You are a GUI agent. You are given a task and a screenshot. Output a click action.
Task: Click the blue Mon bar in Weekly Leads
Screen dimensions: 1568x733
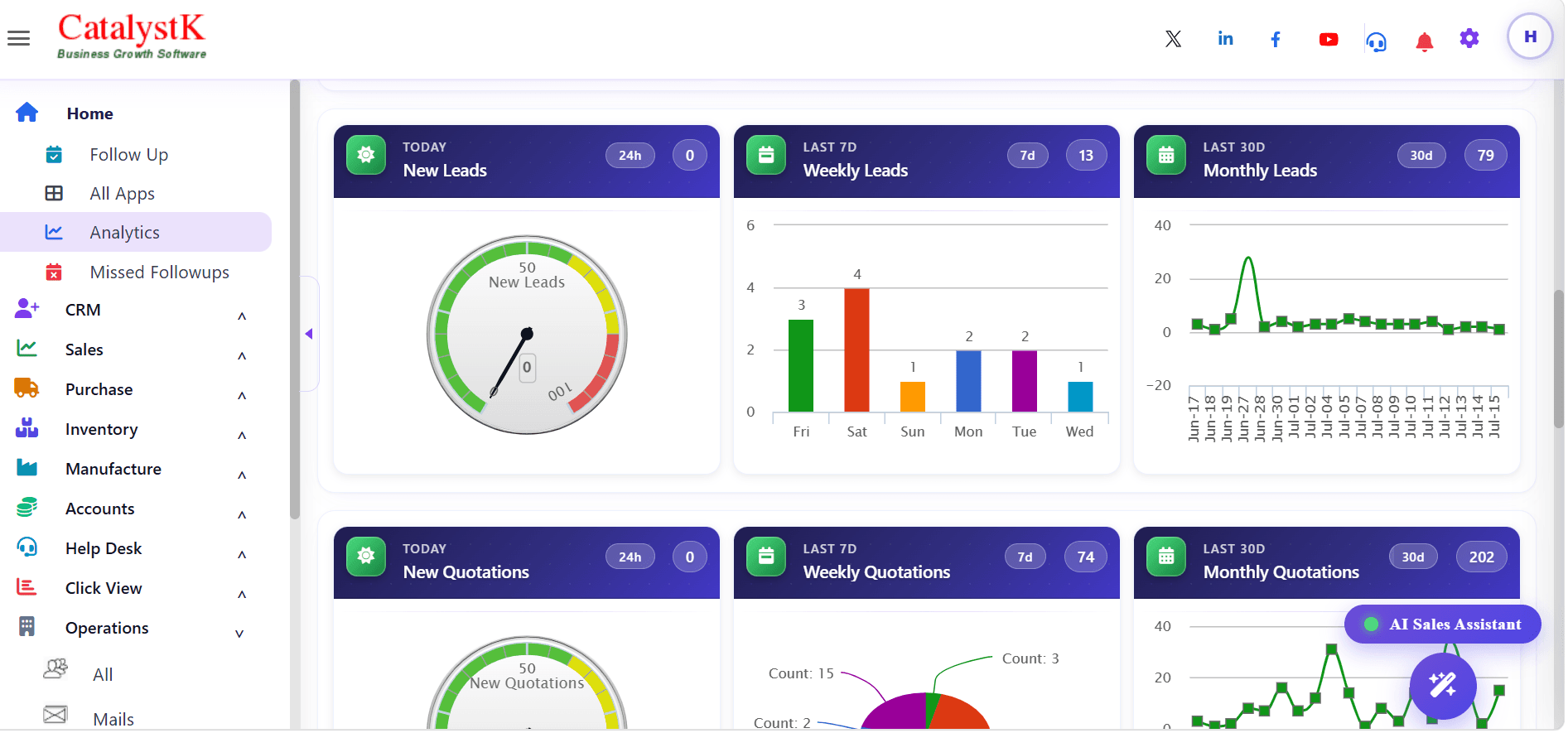968,381
